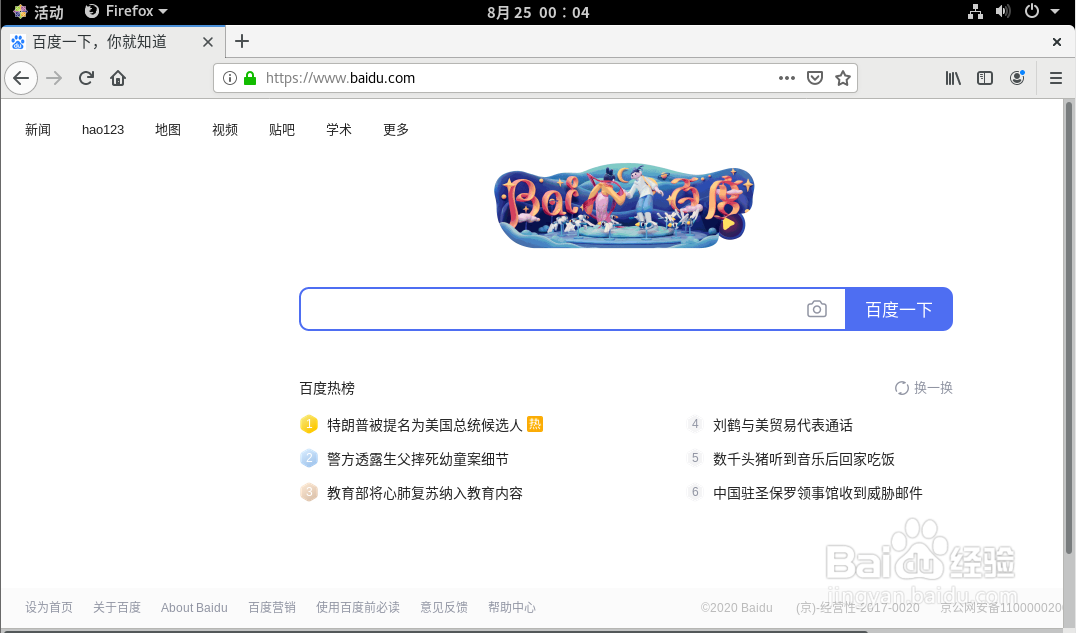Save page to Pocket
This screenshot has width=1076, height=633.
point(815,78)
